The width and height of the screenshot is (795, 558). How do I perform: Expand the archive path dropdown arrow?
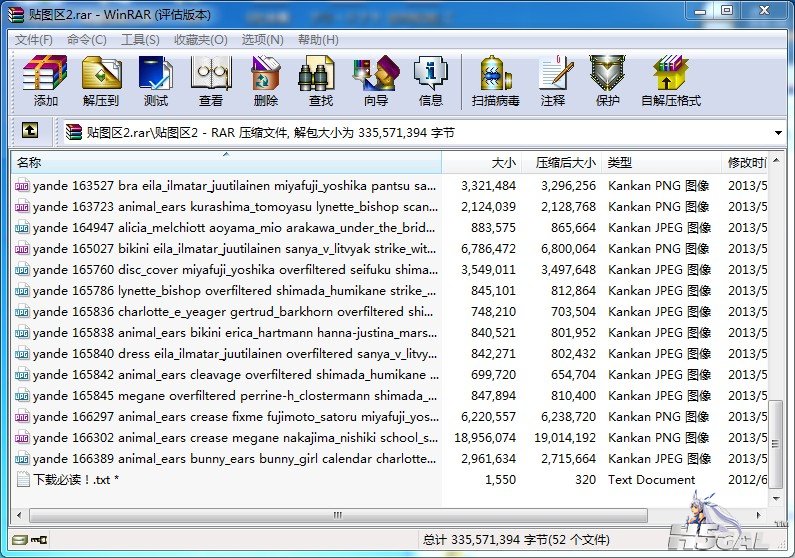coord(778,133)
